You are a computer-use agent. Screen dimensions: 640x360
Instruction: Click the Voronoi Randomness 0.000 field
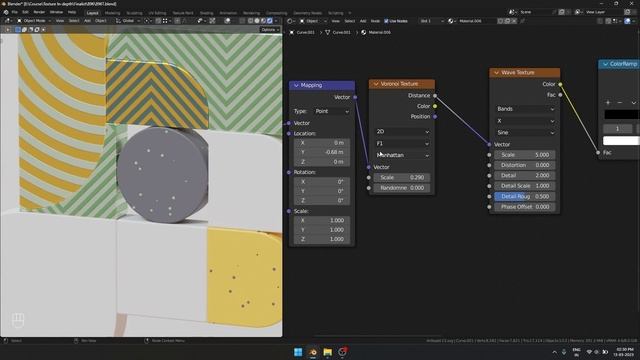coord(402,188)
